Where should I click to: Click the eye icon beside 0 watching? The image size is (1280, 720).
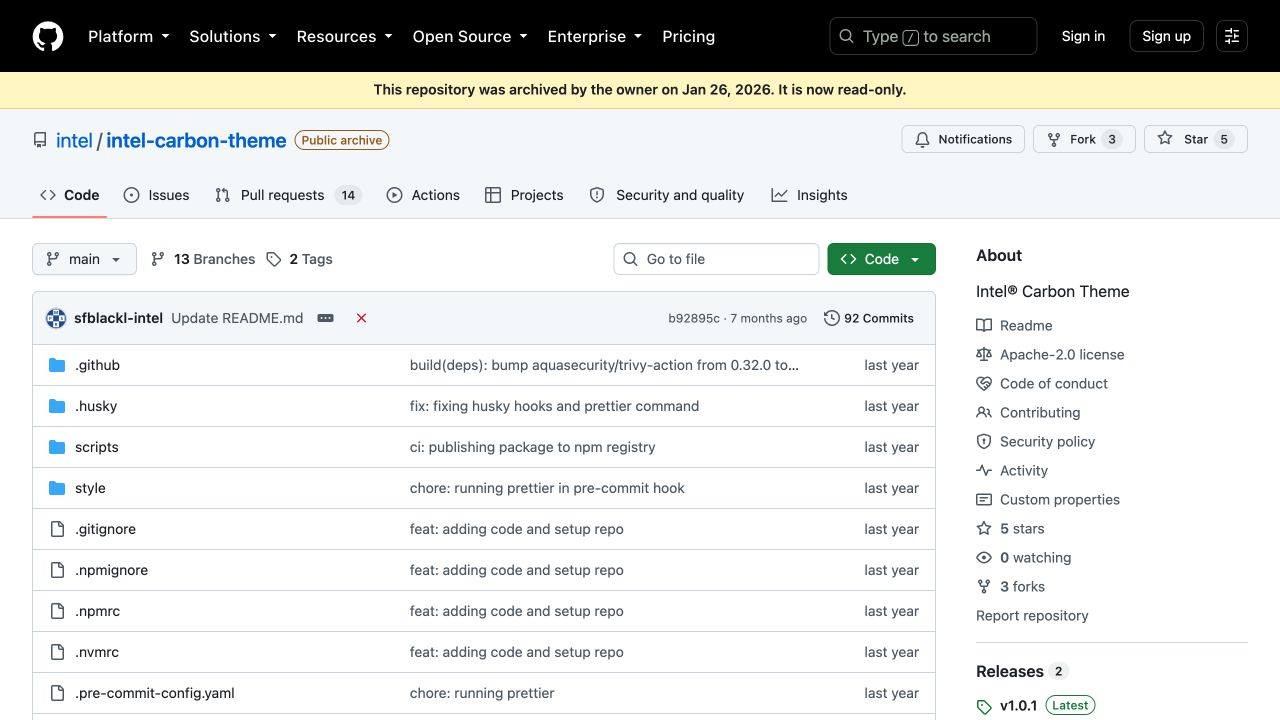[x=984, y=557]
